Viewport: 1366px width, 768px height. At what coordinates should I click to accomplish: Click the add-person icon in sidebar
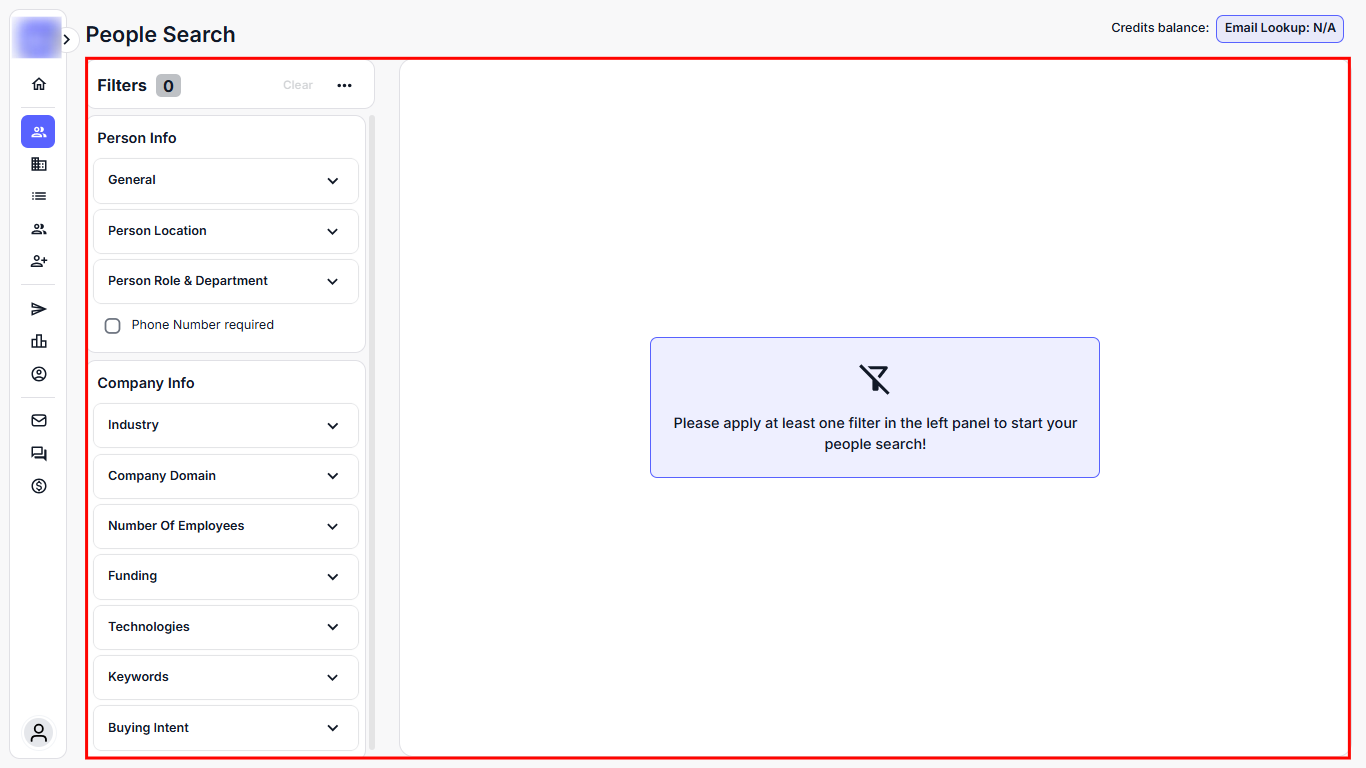click(39, 261)
